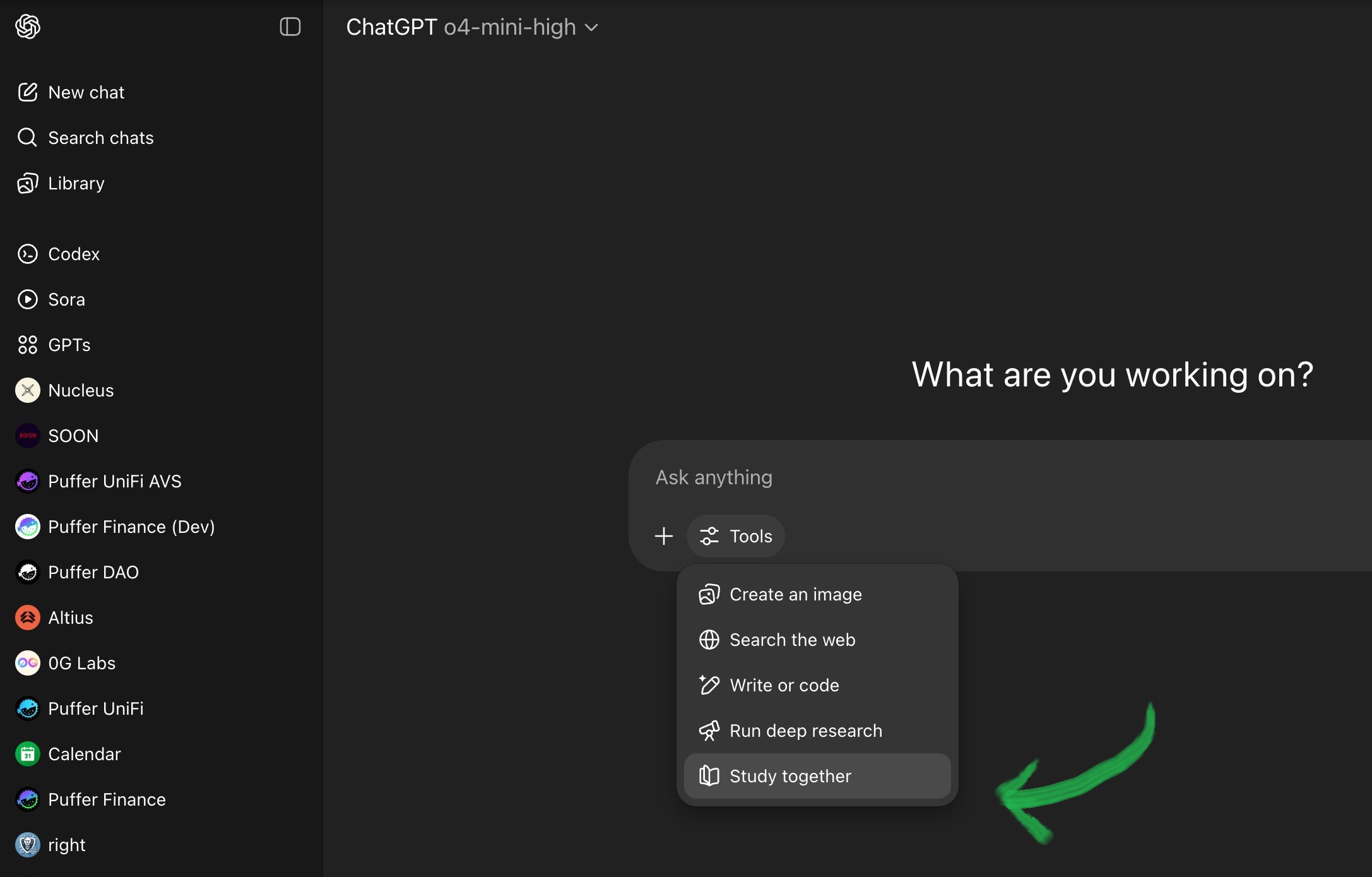Image resolution: width=1372 pixels, height=877 pixels.
Task: Open the Puffer UniFi AVS label
Action: (115, 481)
